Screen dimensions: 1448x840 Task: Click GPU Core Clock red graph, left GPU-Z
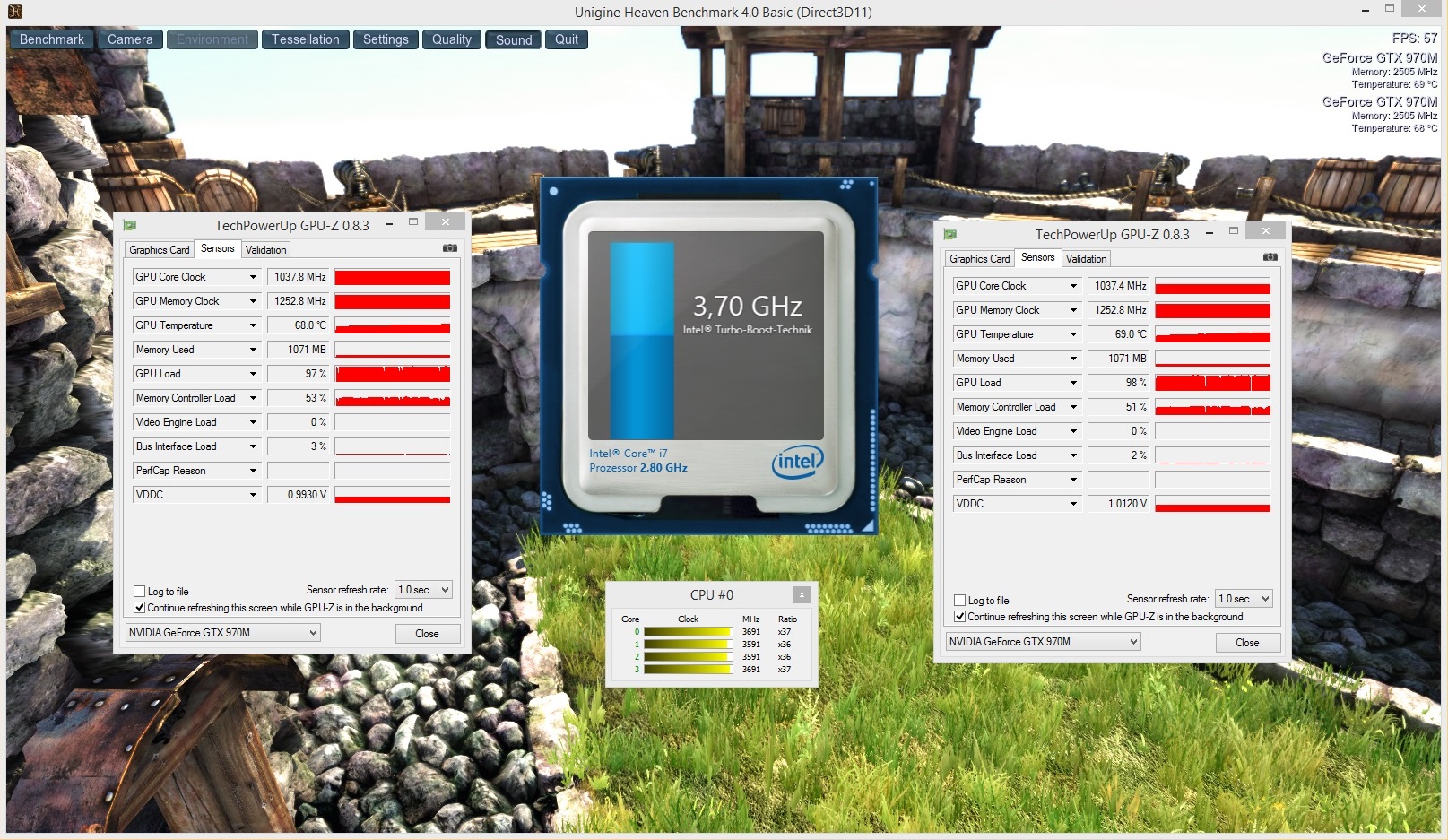pyautogui.click(x=393, y=277)
